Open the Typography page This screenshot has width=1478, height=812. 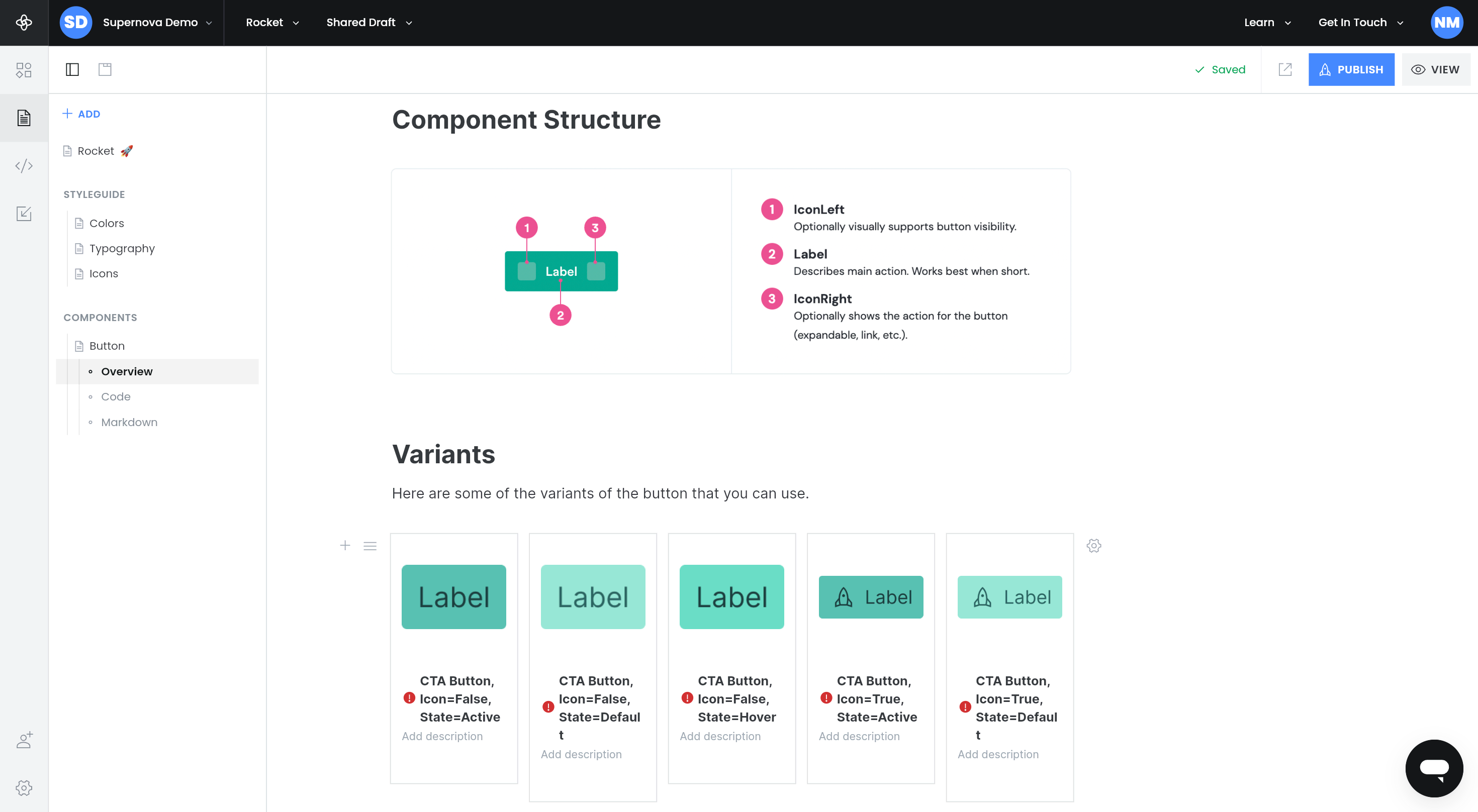[122, 248]
